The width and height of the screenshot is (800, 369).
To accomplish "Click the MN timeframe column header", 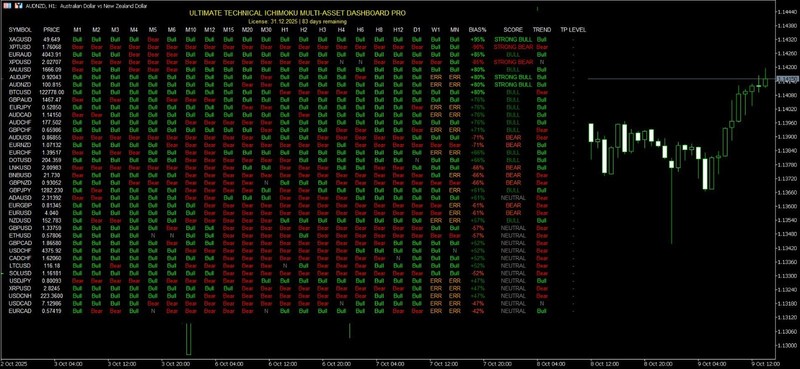I will 454,30.
